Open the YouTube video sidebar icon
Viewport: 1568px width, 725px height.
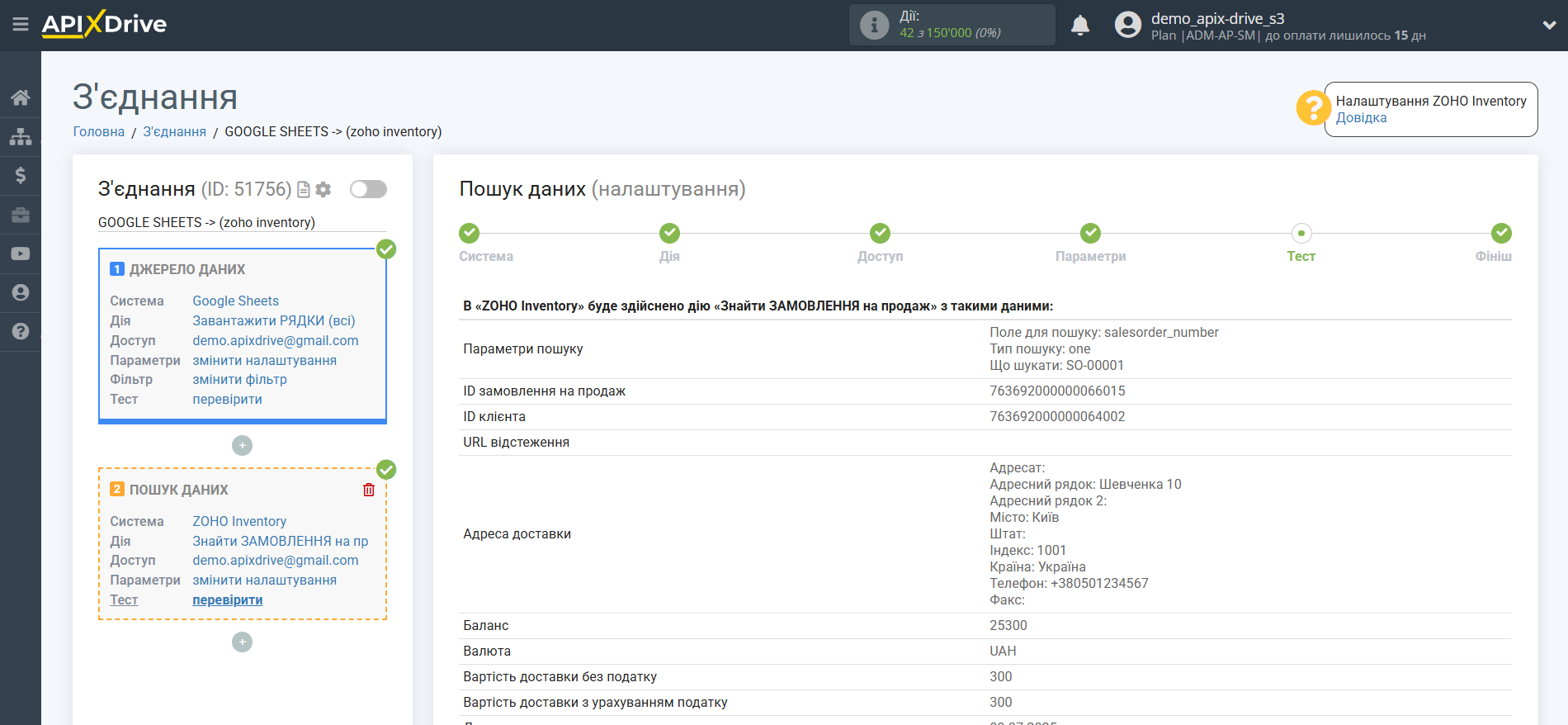pyautogui.click(x=21, y=254)
